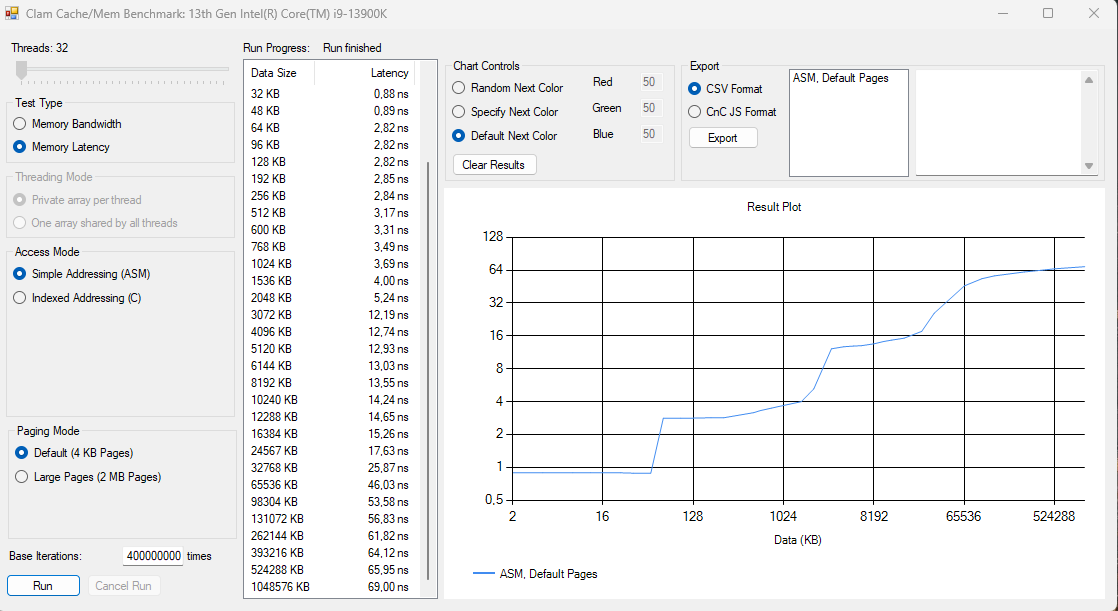Choose Simple Addressing (ASM) access mode
The image size is (1118, 611).
(82, 274)
